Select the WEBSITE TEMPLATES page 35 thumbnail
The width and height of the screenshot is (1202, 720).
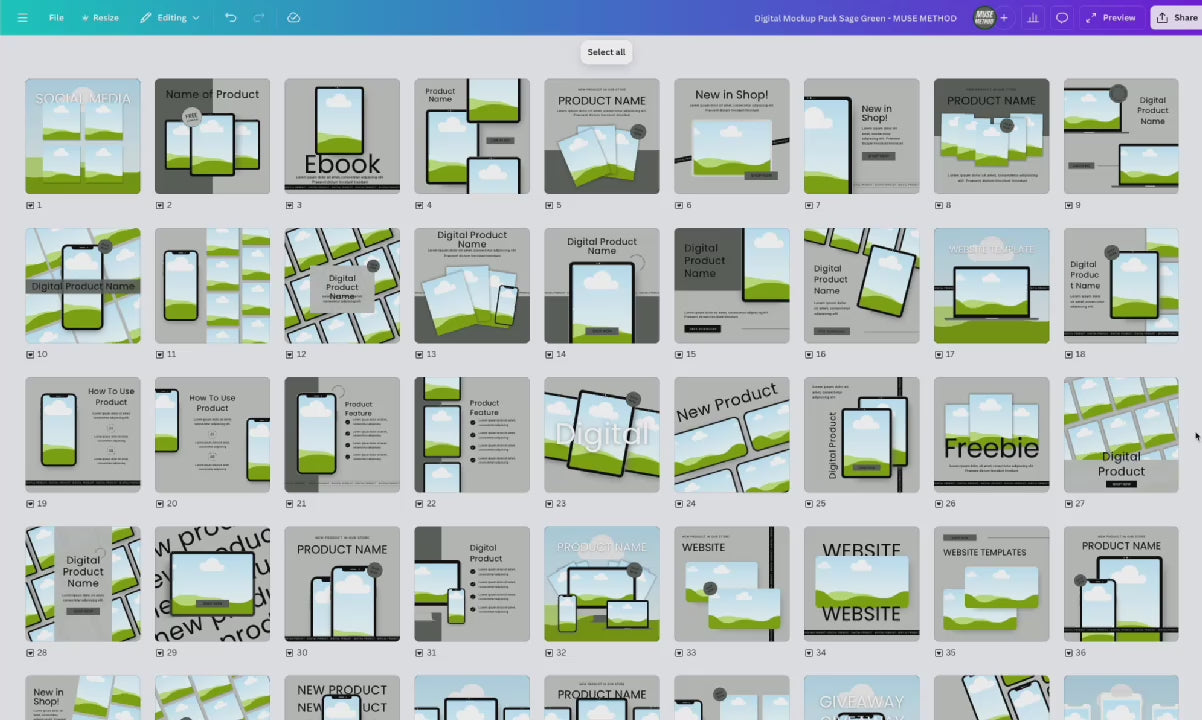tap(992, 584)
